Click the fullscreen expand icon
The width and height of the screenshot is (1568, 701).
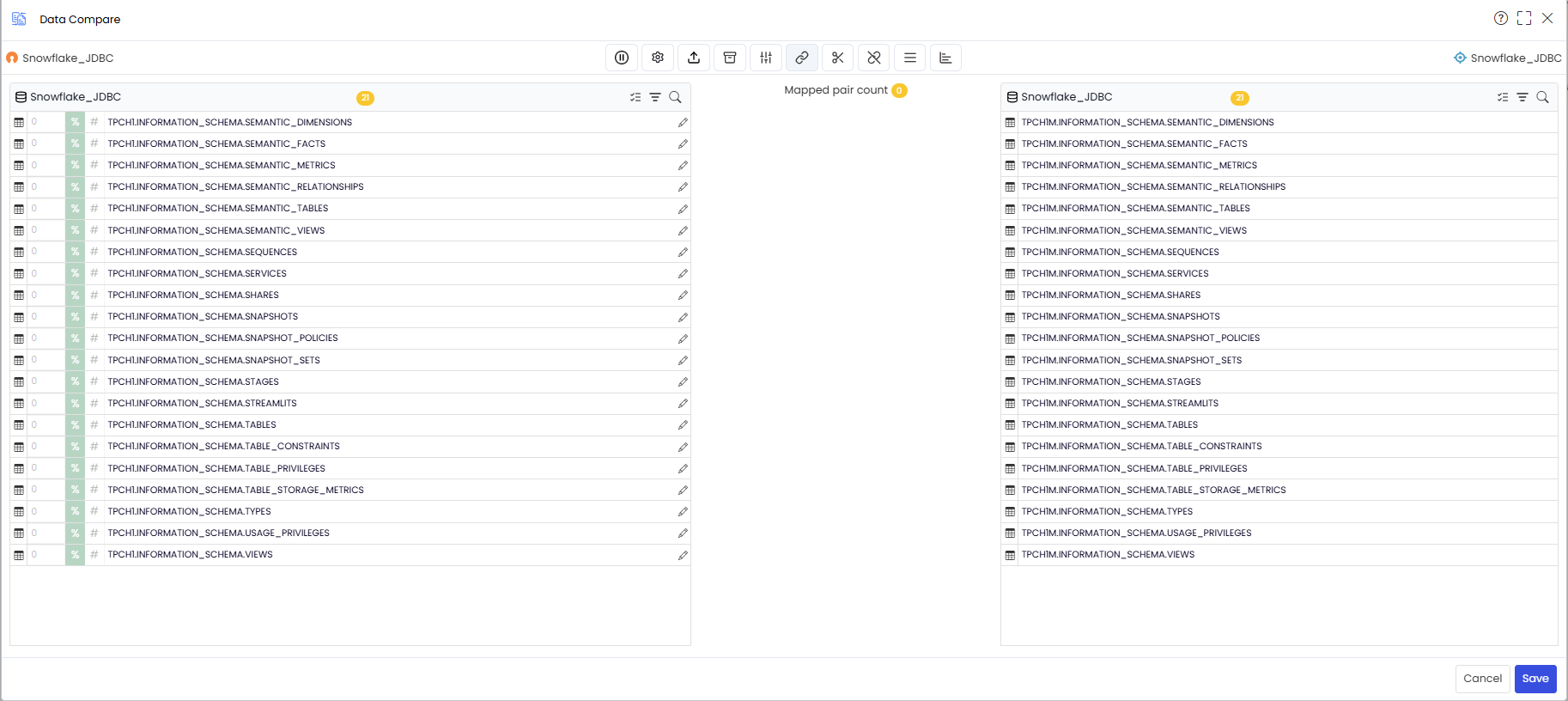(x=1524, y=18)
